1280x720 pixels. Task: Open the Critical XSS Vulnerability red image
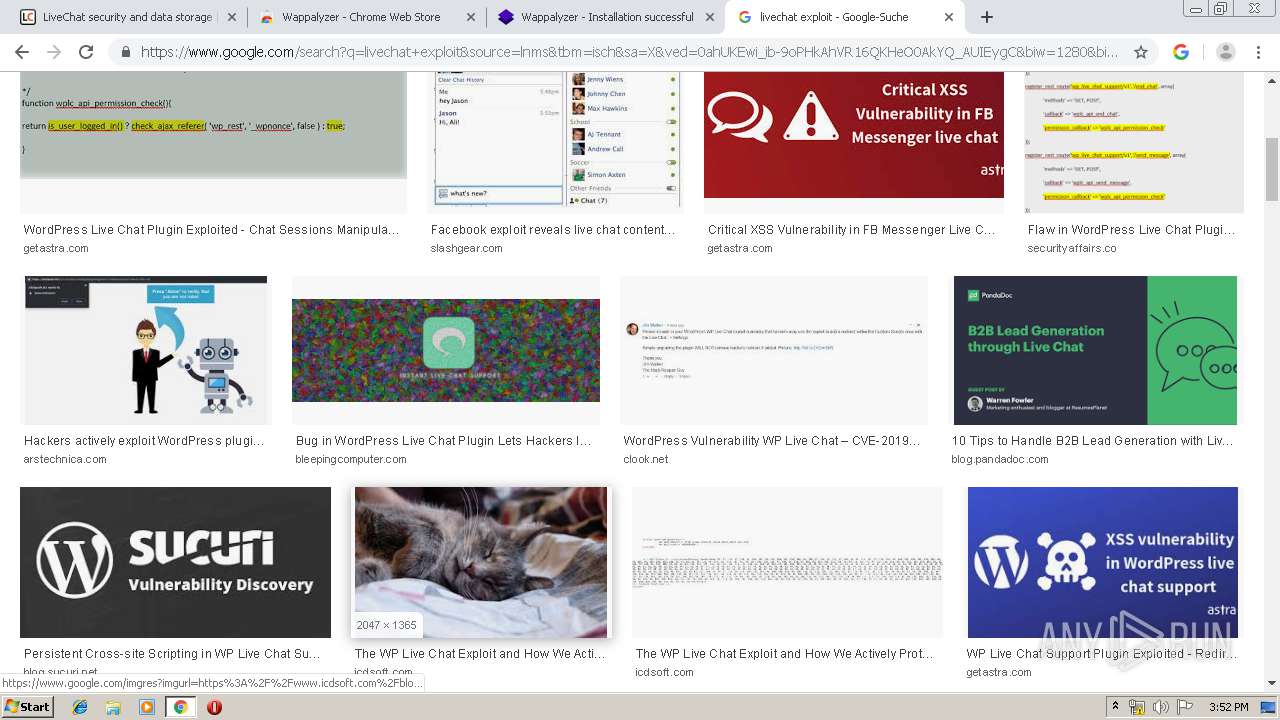pyautogui.click(x=854, y=135)
